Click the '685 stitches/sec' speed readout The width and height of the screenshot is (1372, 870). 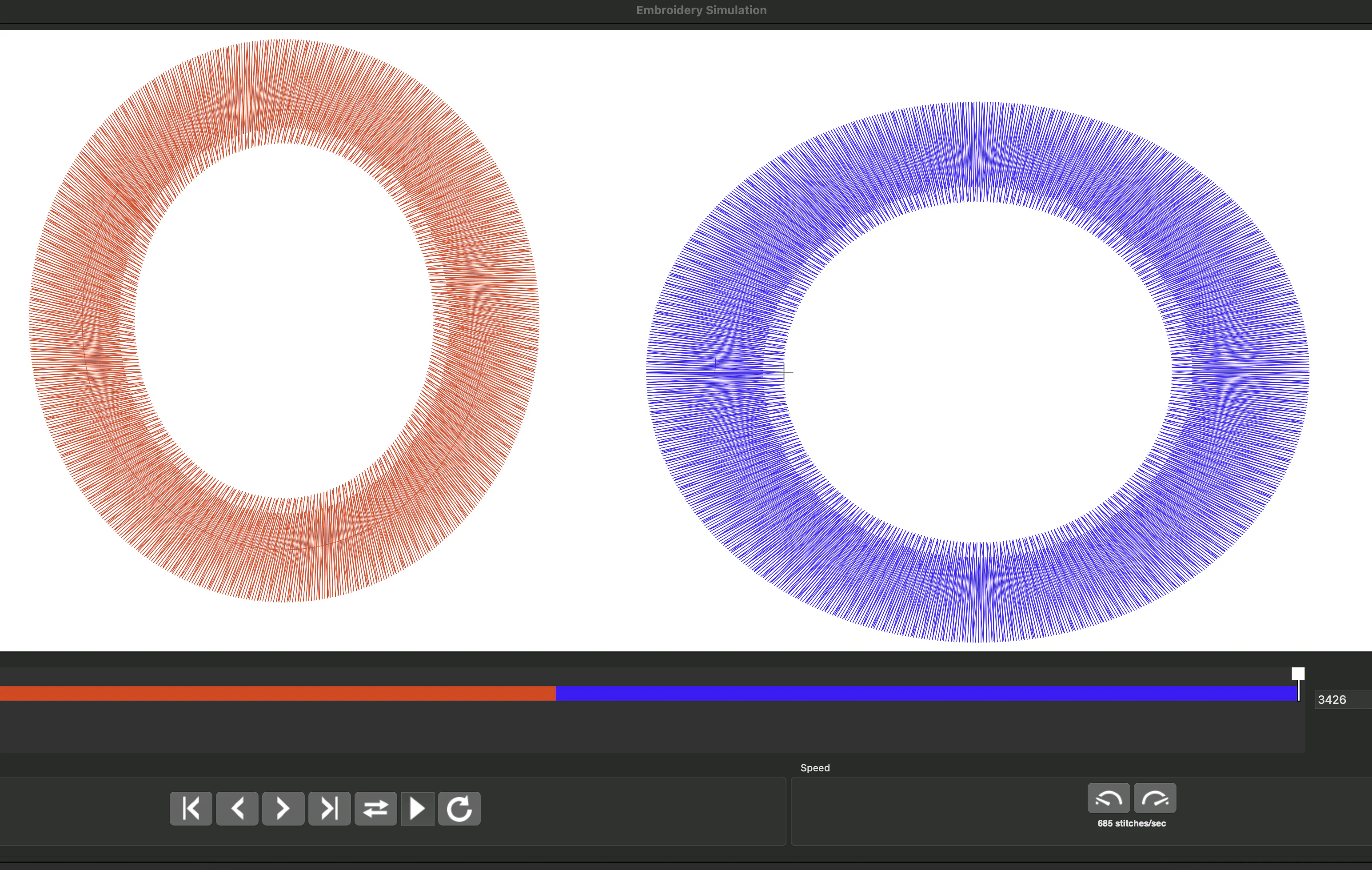tap(1132, 823)
